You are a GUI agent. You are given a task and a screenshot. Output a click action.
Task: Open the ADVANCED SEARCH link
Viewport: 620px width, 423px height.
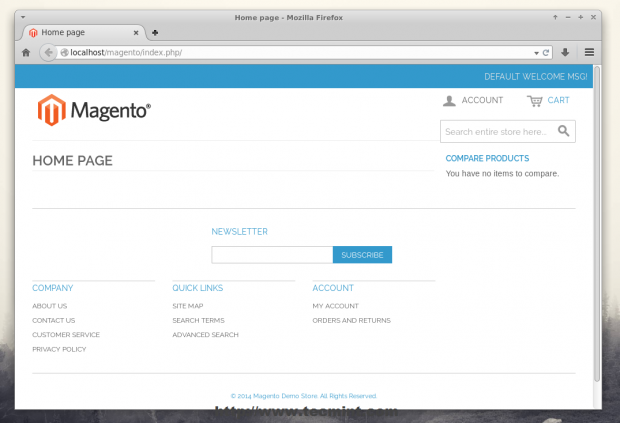point(205,335)
